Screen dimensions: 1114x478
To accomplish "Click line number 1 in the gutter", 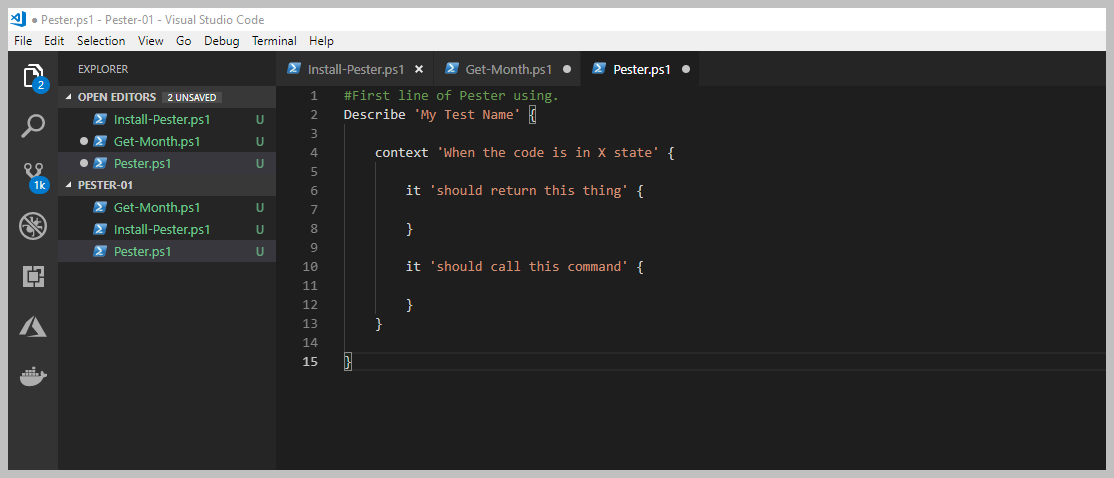I will 314,95.
